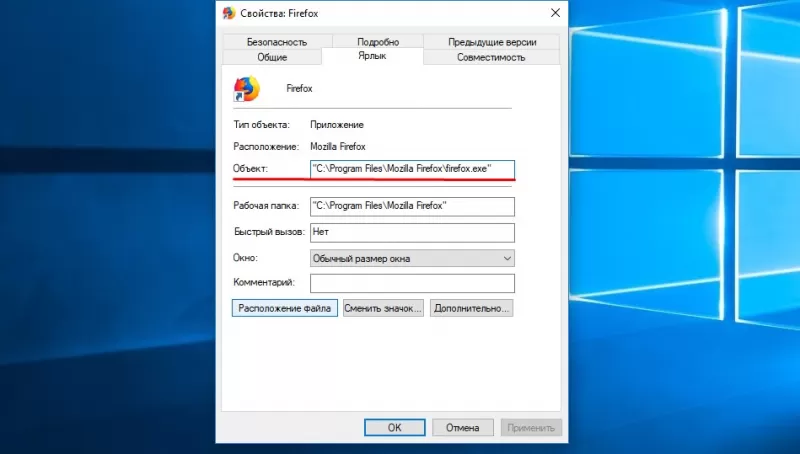Click the Firefox icon in the title bar
This screenshot has width=800, height=454.
pyautogui.click(x=229, y=13)
